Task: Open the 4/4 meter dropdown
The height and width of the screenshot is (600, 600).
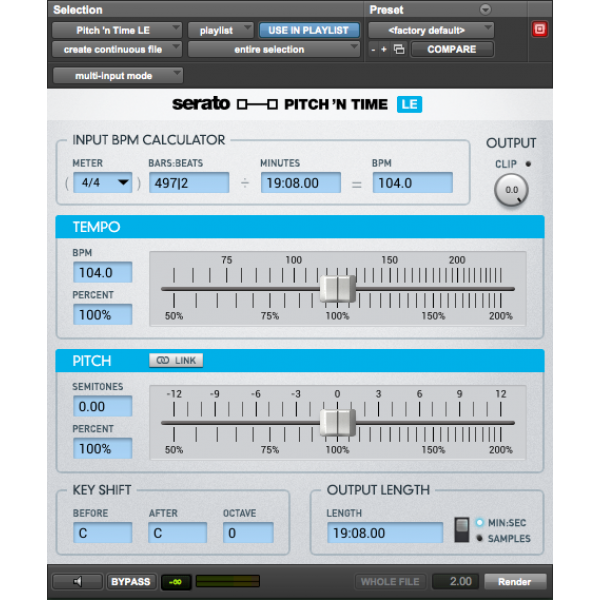Action: (103, 183)
